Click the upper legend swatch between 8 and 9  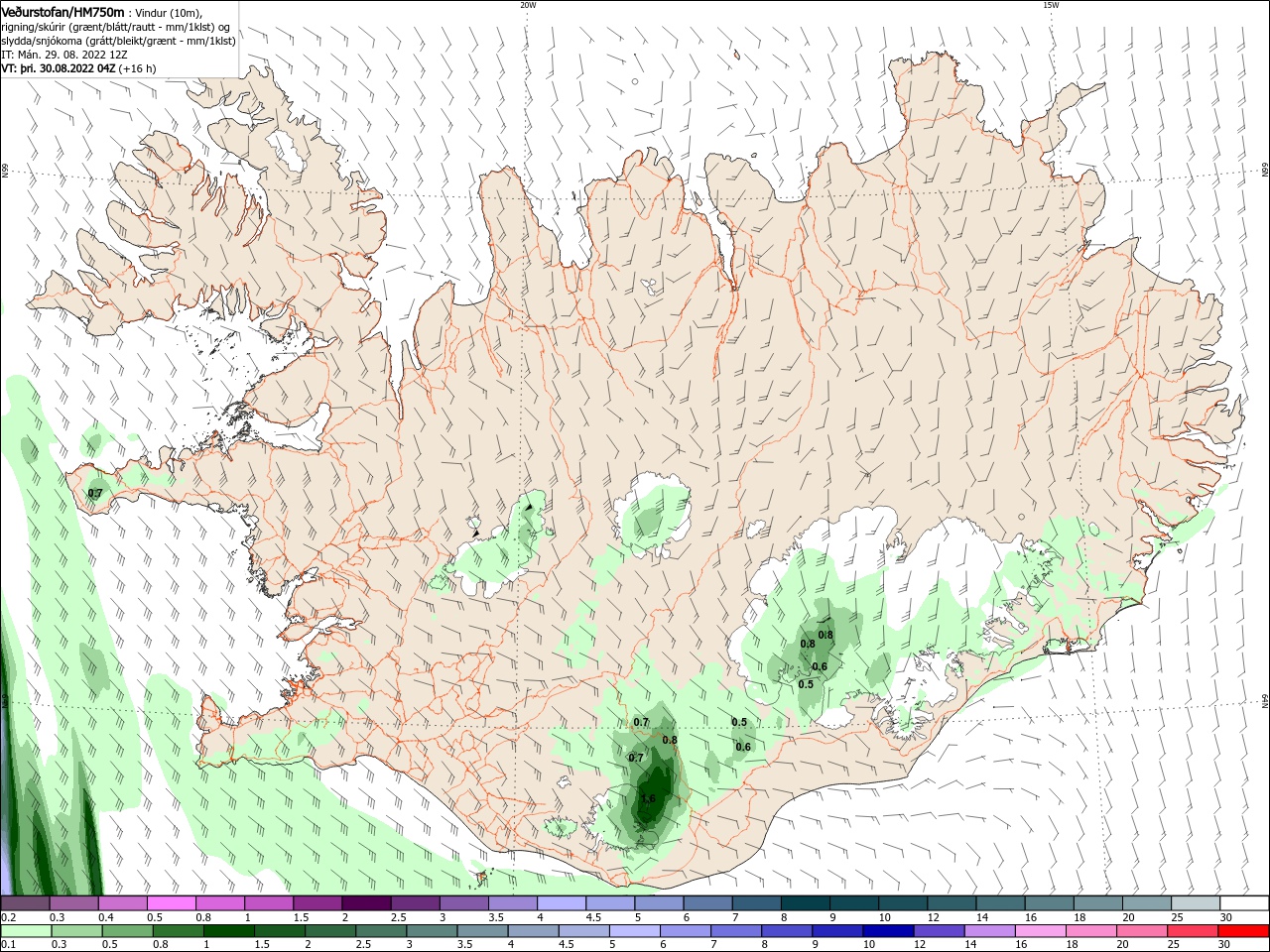tap(805, 903)
